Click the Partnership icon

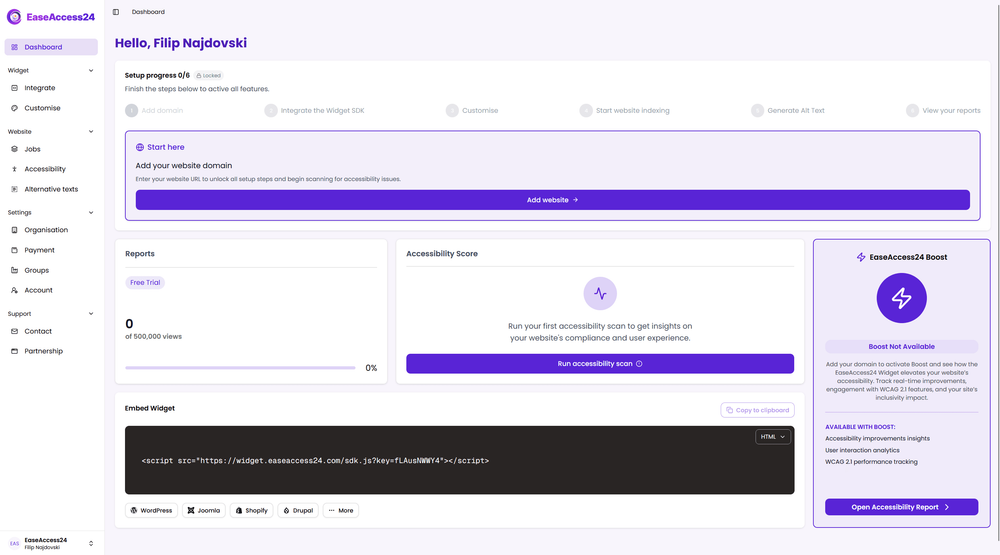tap(15, 352)
